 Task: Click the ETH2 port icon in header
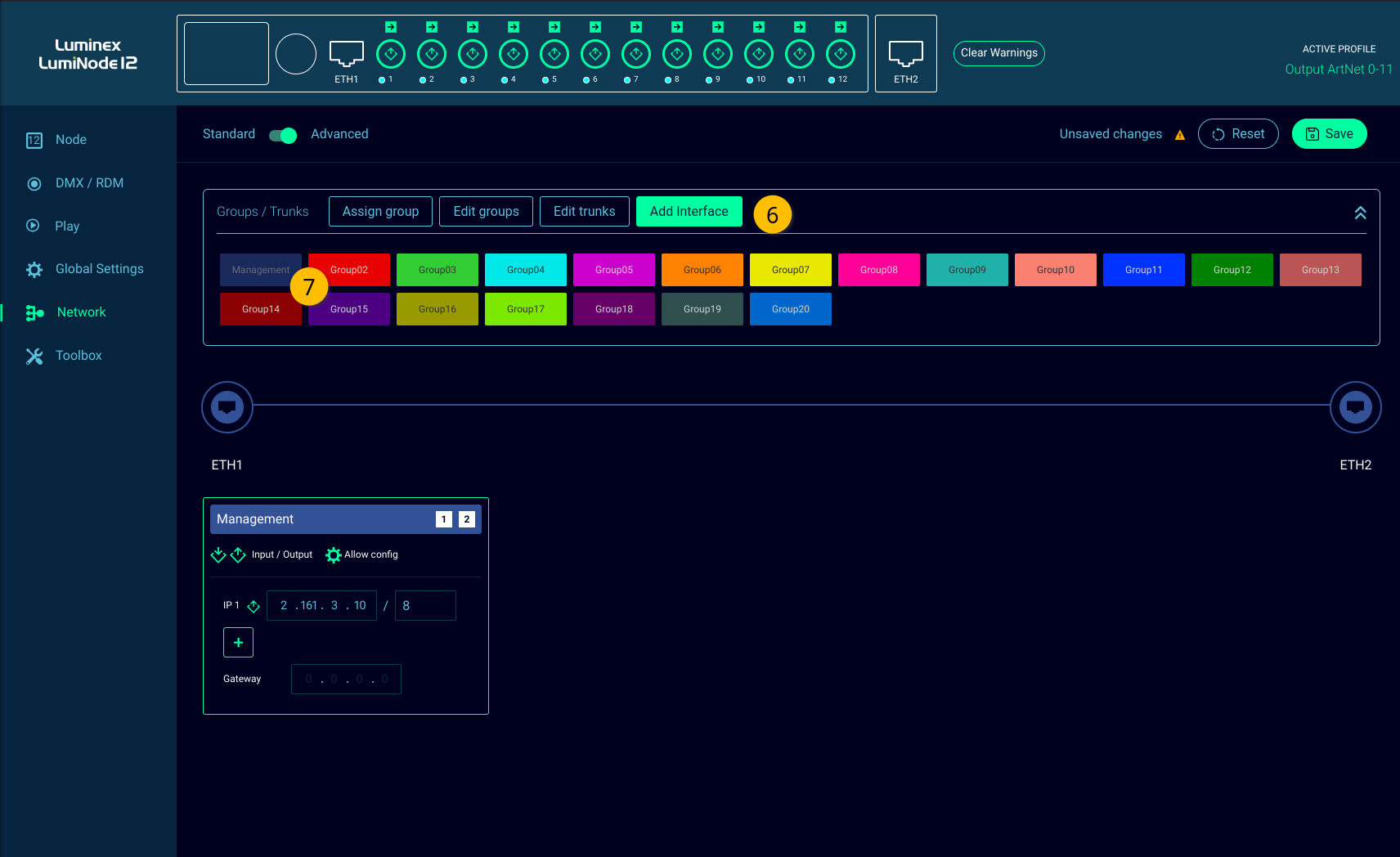click(905, 54)
